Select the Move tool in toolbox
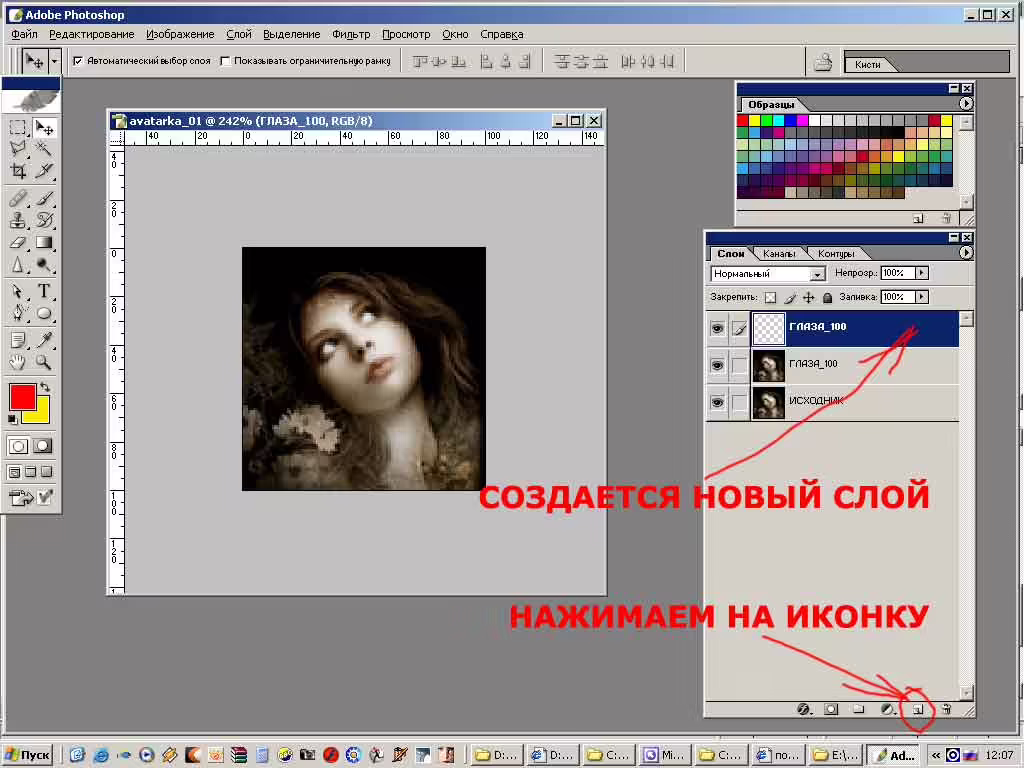This screenshot has height=768, width=1024. tap(44, 128)
